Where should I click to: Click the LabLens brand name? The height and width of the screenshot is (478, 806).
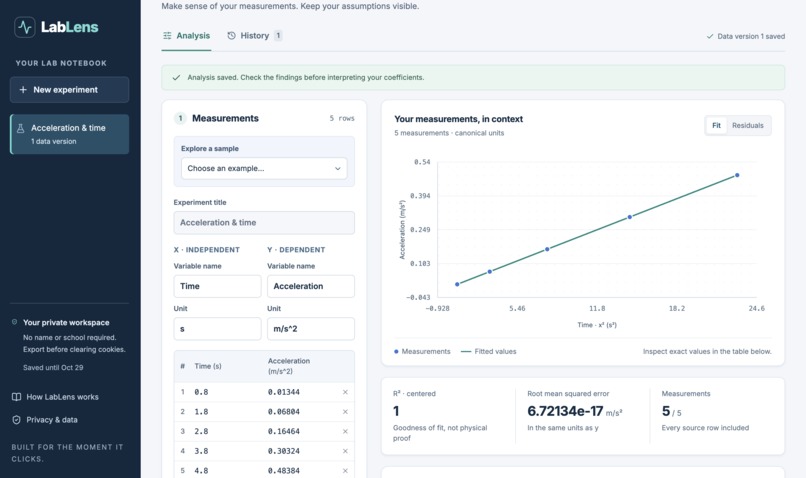click(69, 27)
